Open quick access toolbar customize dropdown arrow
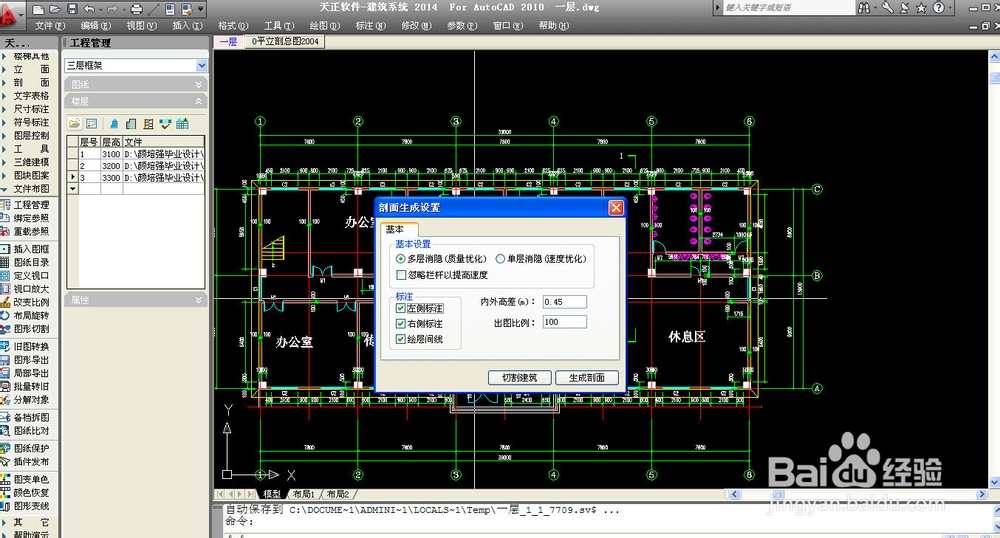Viewport: 1000px width, 538px height. pos(201,9)
